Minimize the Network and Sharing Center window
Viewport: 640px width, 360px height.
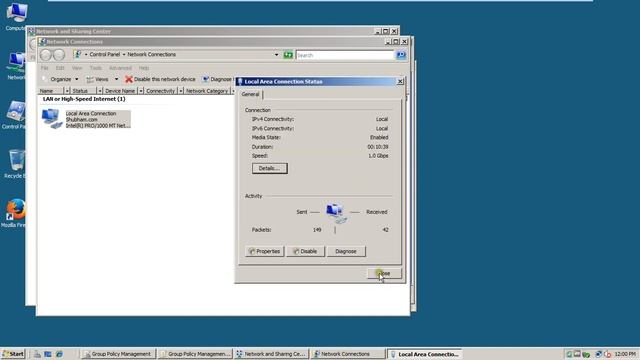378,31
